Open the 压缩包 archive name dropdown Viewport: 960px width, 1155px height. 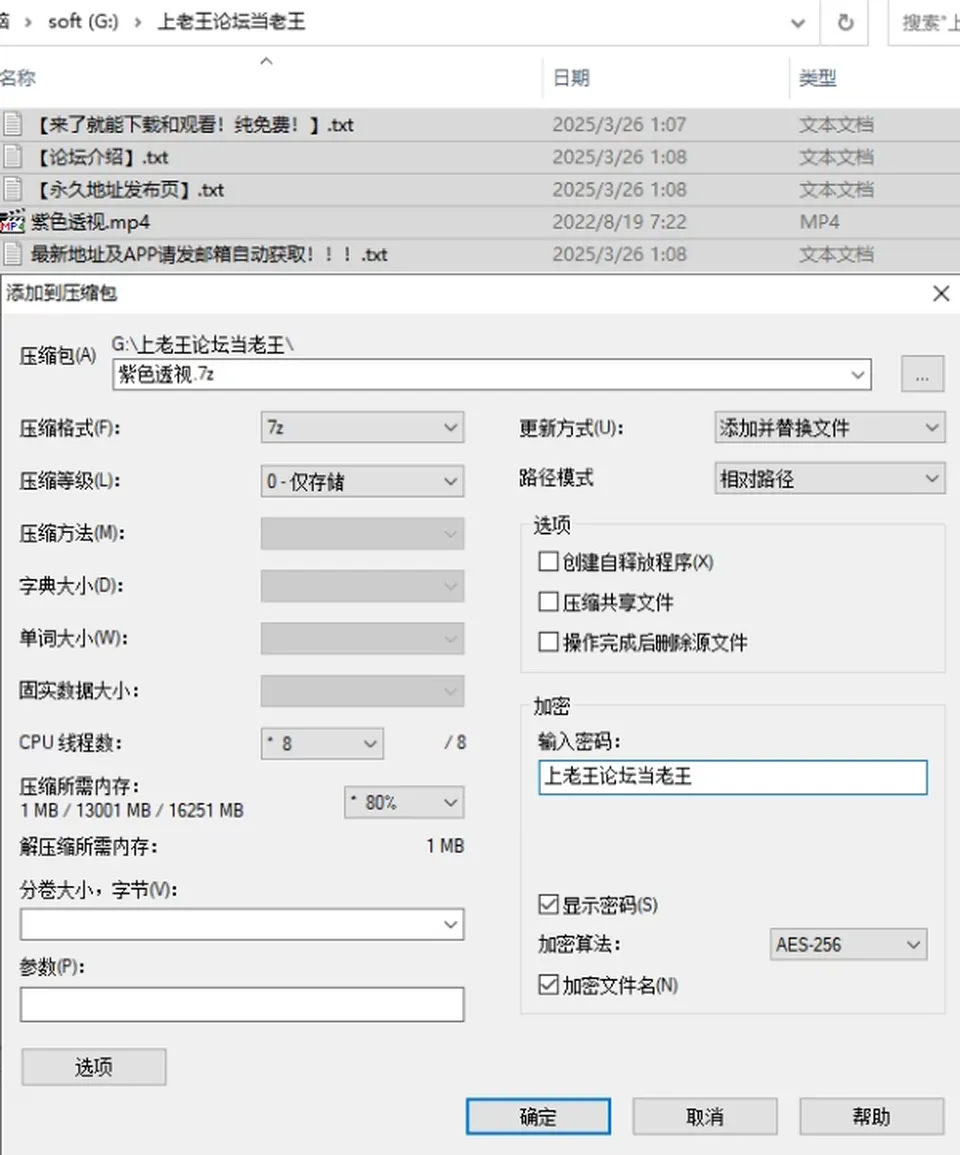point(858,375)
